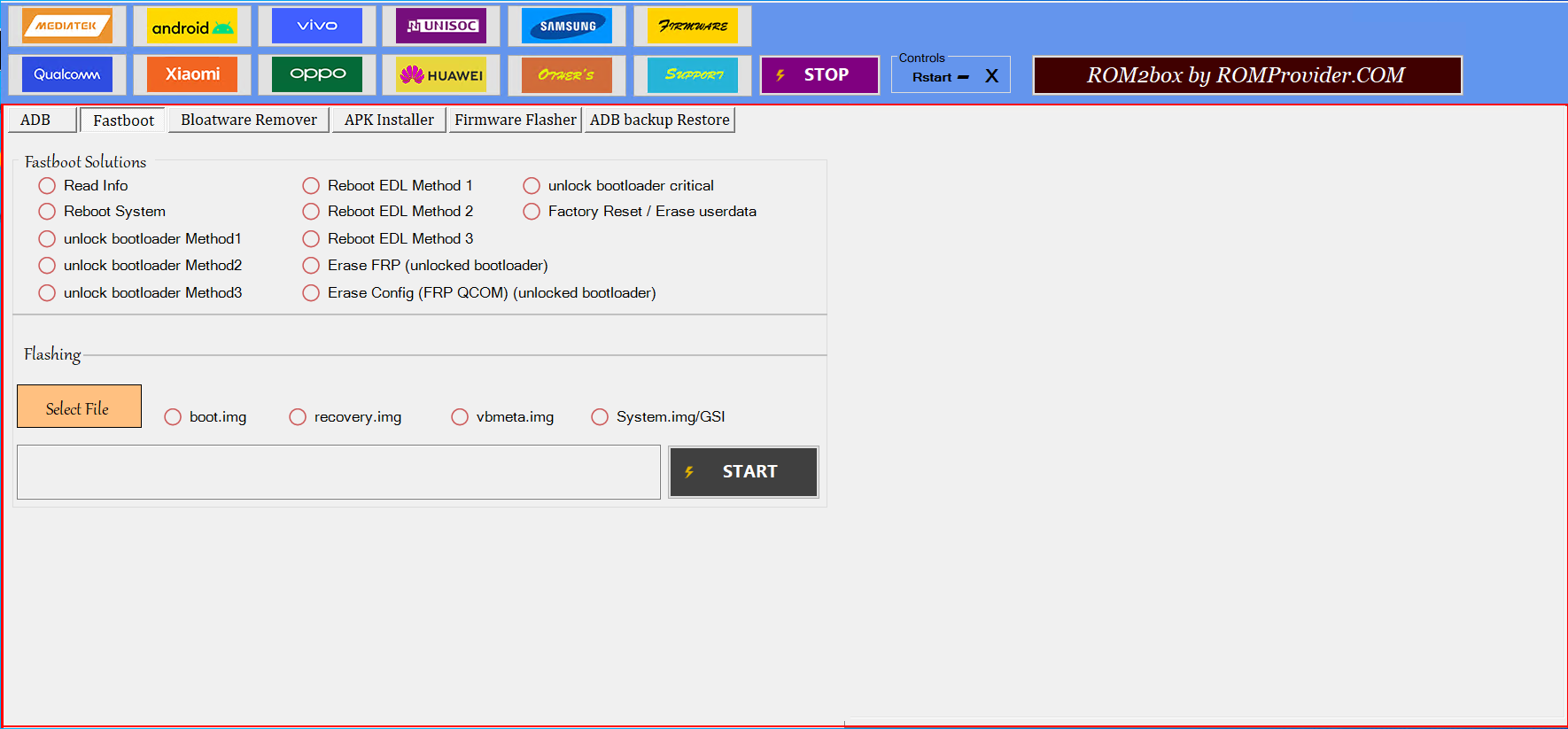Image resolution: width=1568 pixels, height=729 pixels.
Task: Minimize the app using the dash control
Action: 964,77
